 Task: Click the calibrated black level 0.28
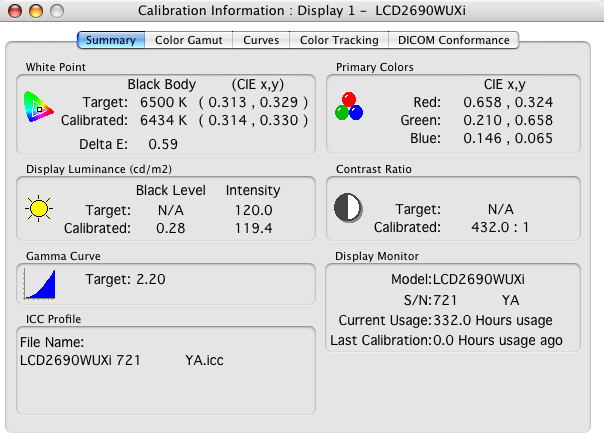171,228
